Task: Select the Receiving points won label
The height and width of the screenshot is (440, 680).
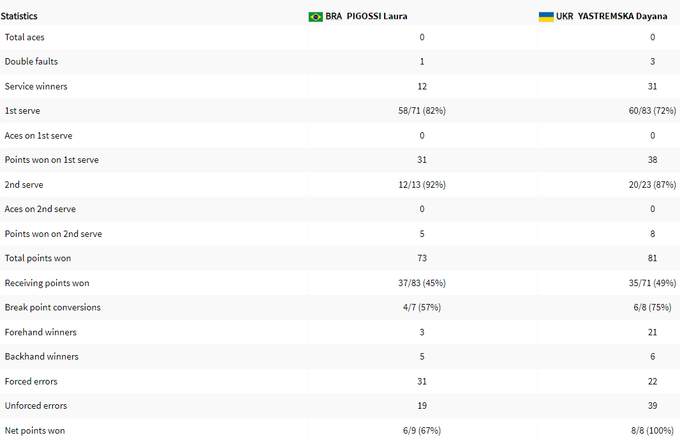Action: [x=47, y=283]
